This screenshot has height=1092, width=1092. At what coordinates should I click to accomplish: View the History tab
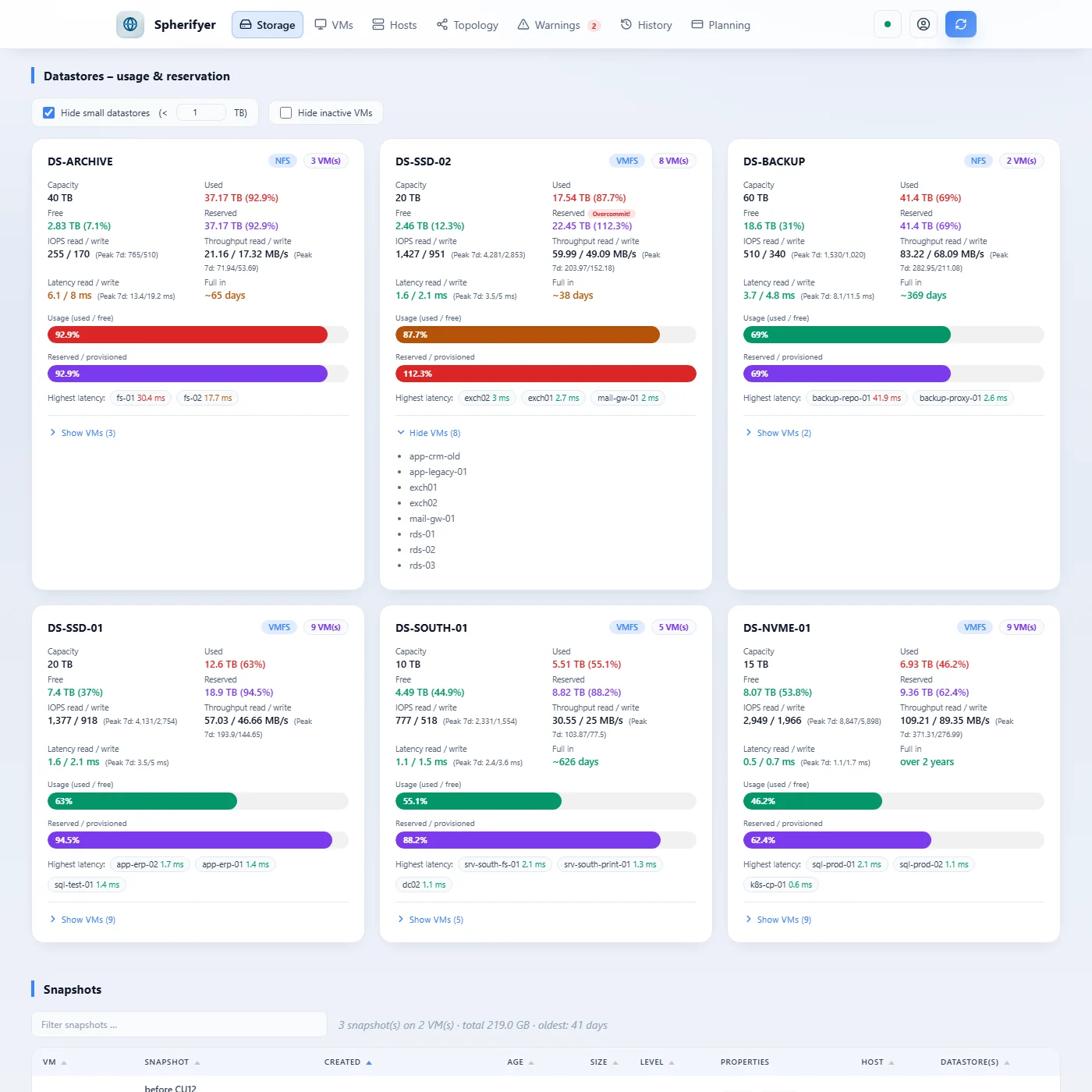(x=646, y=25)
